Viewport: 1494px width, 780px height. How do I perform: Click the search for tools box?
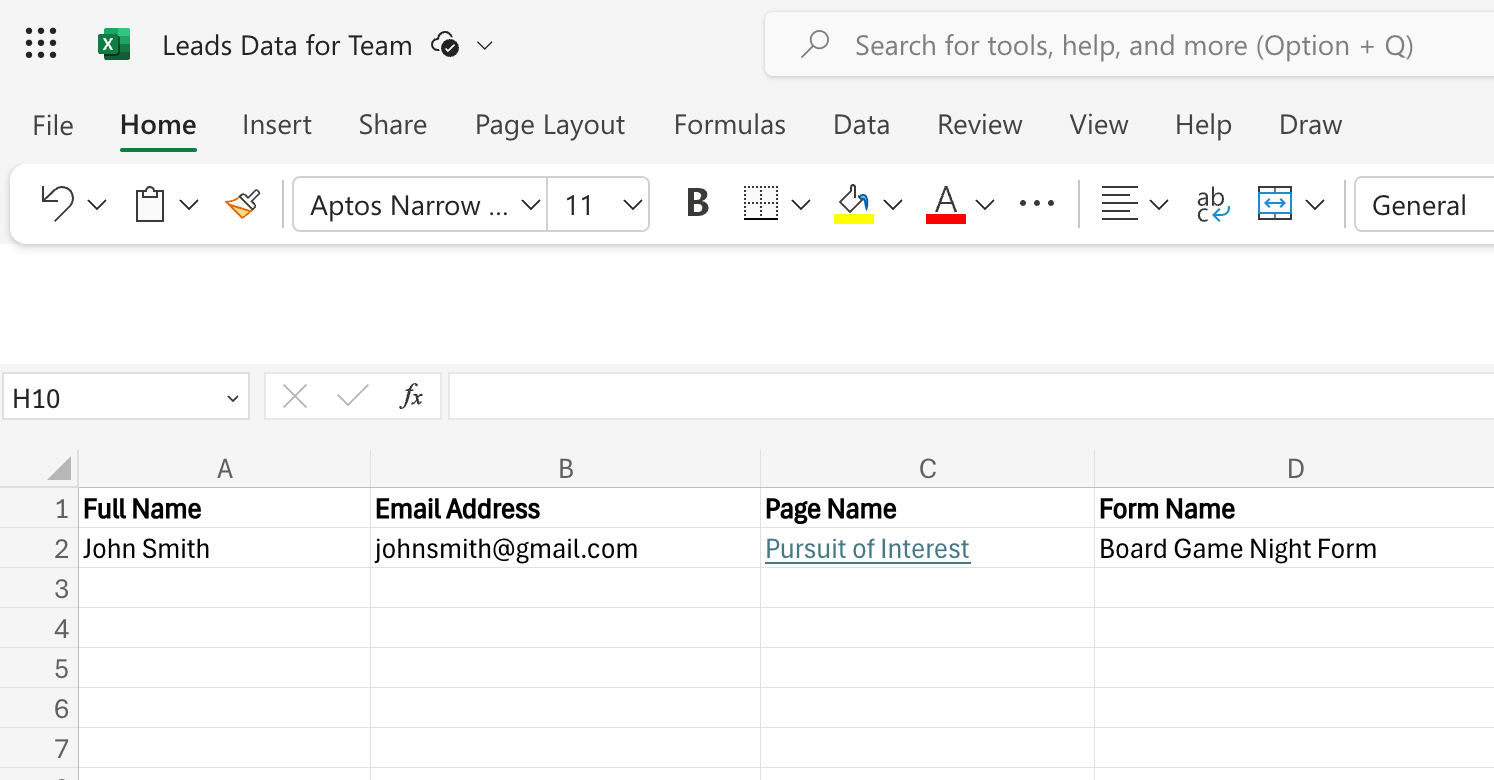click(1130, 45)
